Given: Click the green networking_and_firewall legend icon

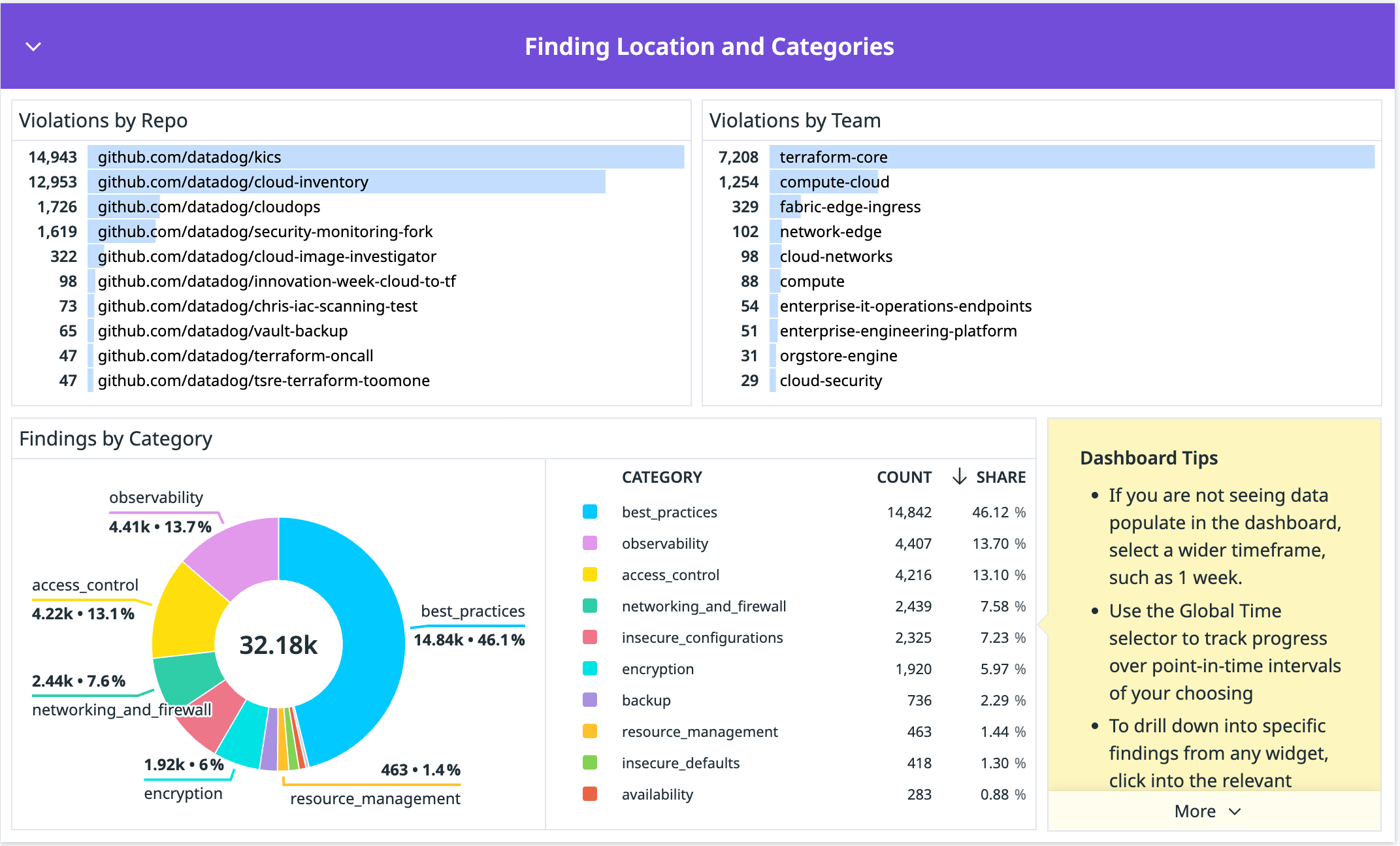Looking at the screenshot, I should tap(589, 606).
